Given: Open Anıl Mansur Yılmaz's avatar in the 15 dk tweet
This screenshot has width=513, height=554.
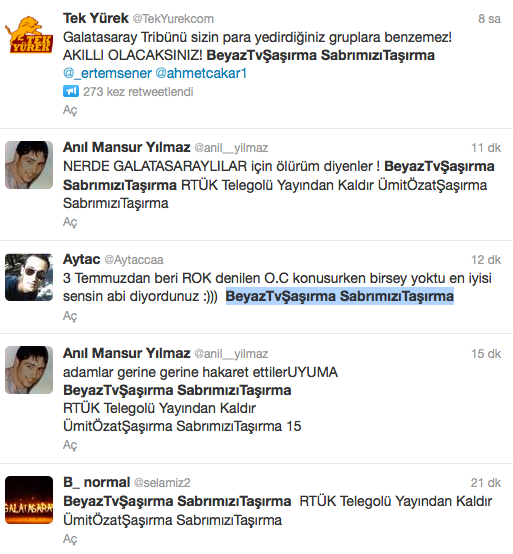Looking at the screenshot, I should click(29, 370).
